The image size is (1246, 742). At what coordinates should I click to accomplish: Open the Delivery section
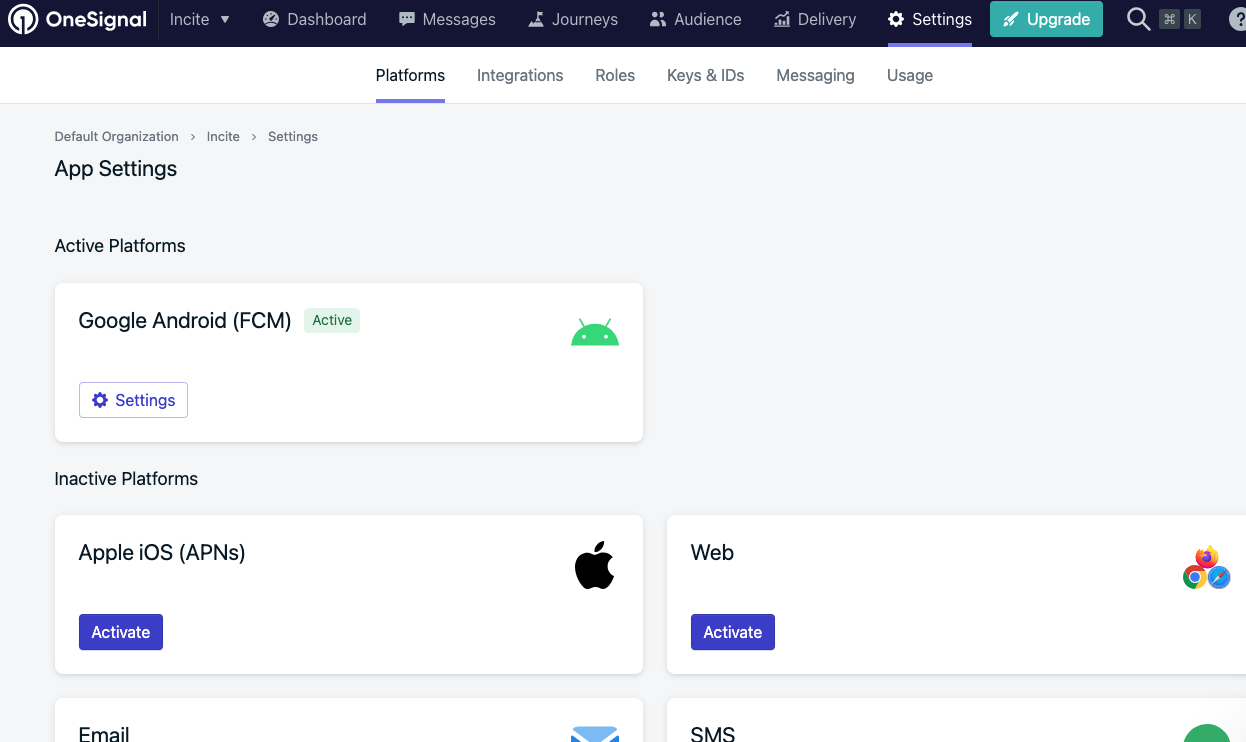[x=814, y=19]
